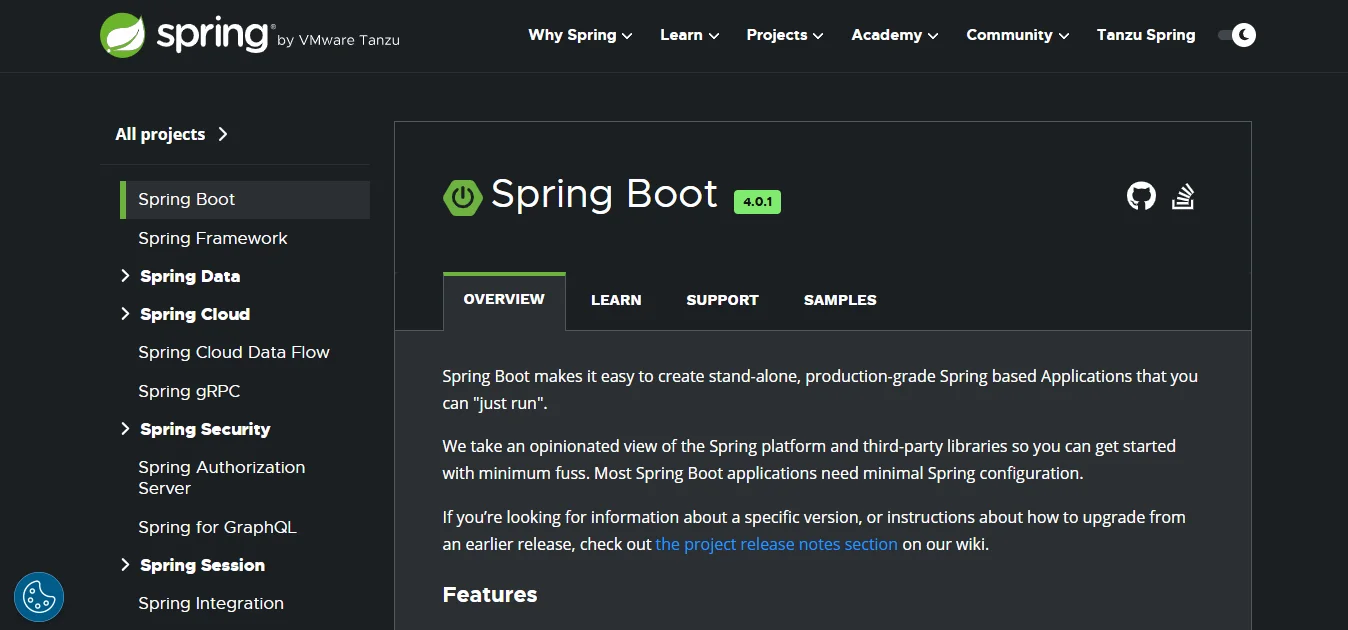Open Spring Boot questions on Stack Overflow
Image resolution: width=1348 pixels, height=630 pixels.
(x=1183, y=196)
